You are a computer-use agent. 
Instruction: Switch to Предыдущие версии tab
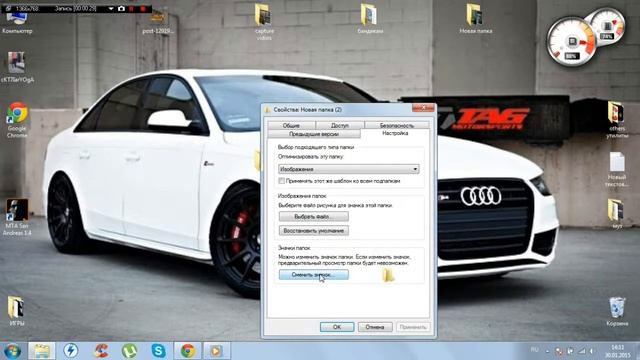coord(313,134)
